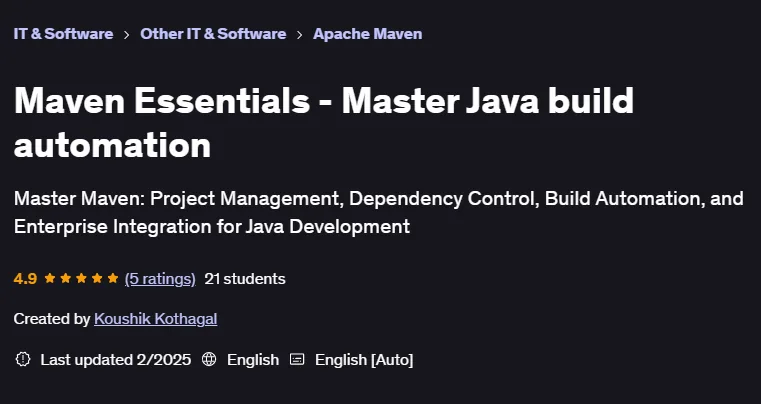The height and width of the screenshot is (404, 761).
Task: Click 'Last updated 2/2025' text
Action: [x=116, y=360]
